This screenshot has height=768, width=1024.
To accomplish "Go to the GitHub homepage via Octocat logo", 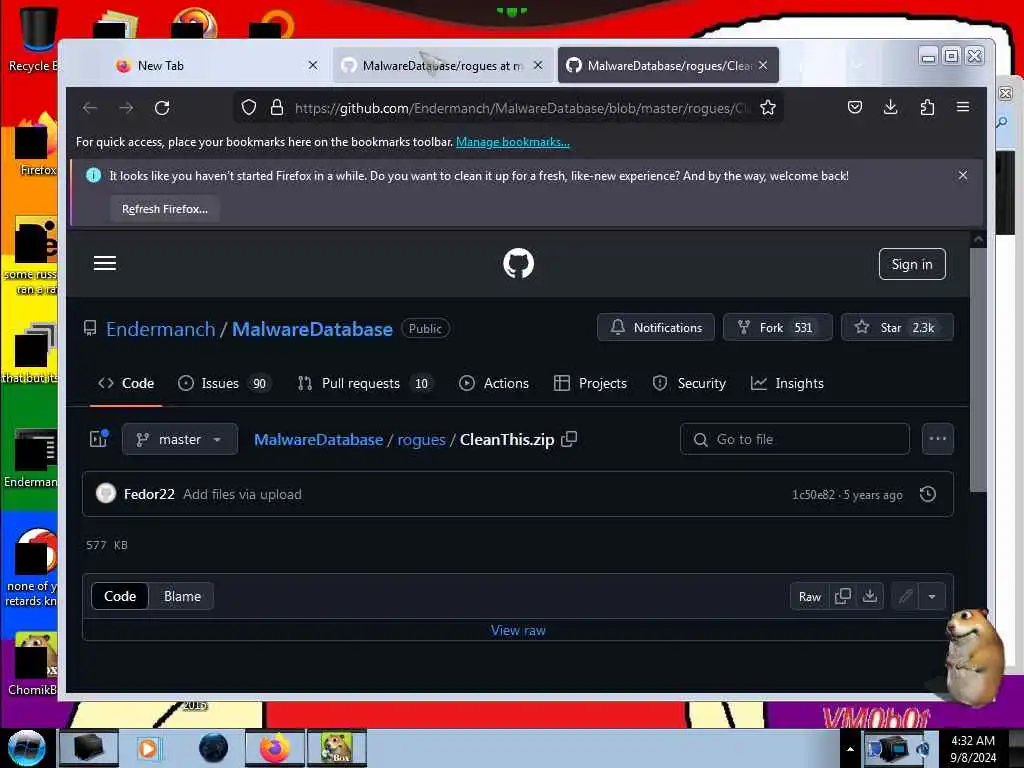I will [519, 263].
